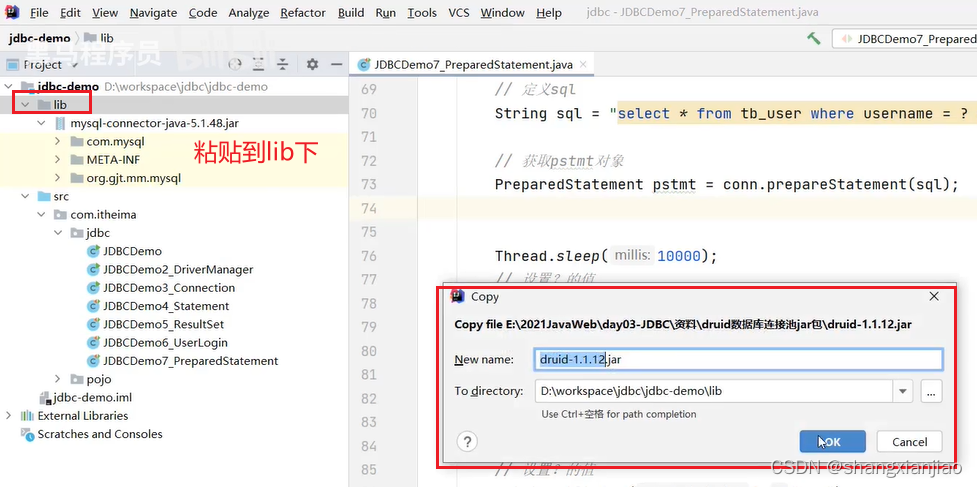Screen dimensions: 977x487
Task: Click the External Libraries icon
Action: point(27,415)
